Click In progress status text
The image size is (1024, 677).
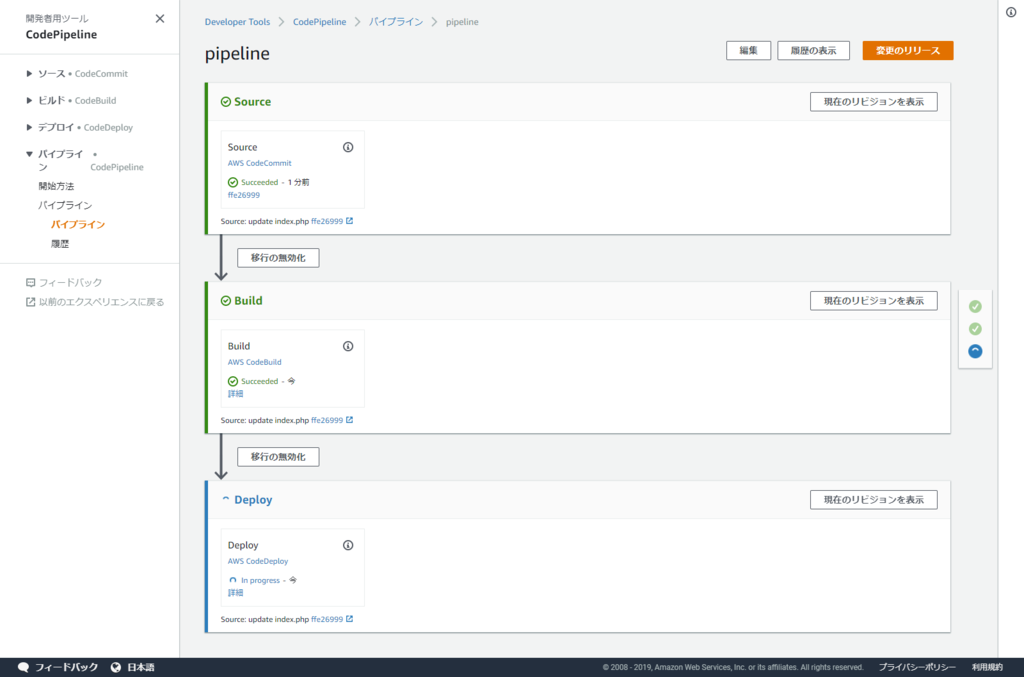(260, 580)
